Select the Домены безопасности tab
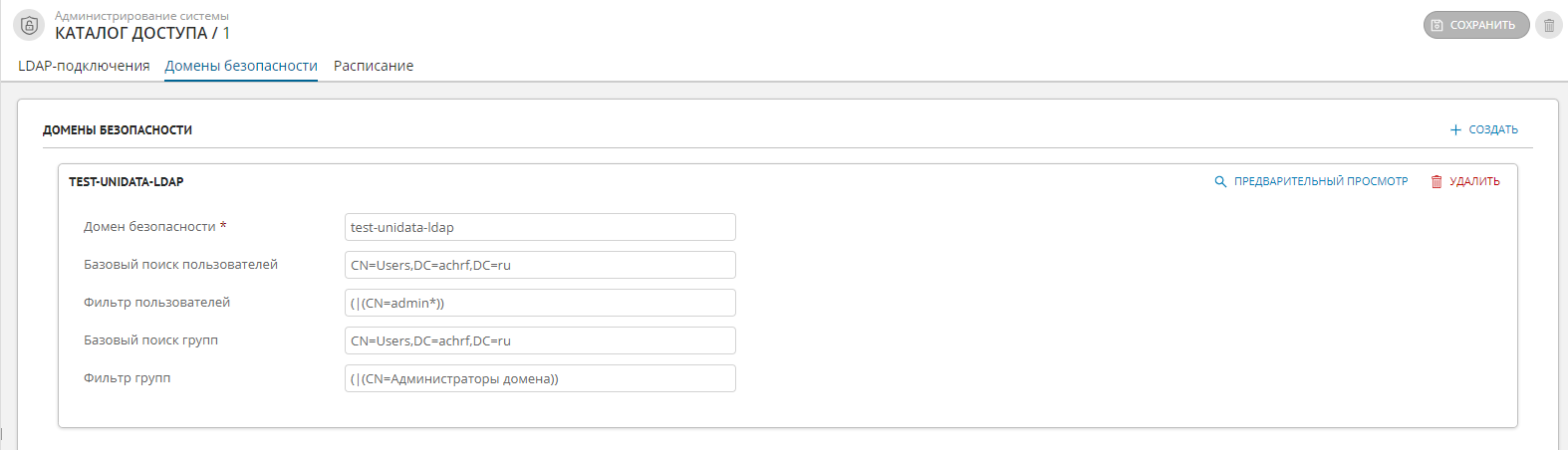Image resolution: width=1568 pixels, height=450 pixels. (241, 66)
